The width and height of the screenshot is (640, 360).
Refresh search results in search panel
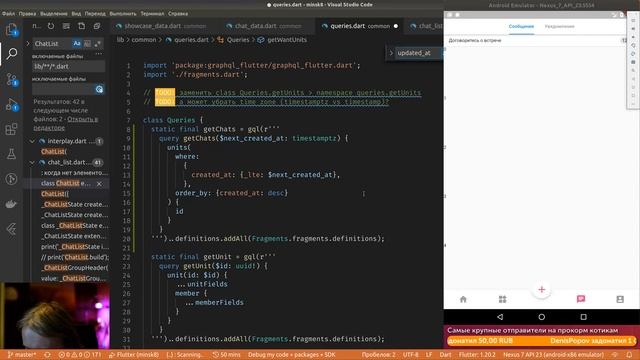point(51,26)
